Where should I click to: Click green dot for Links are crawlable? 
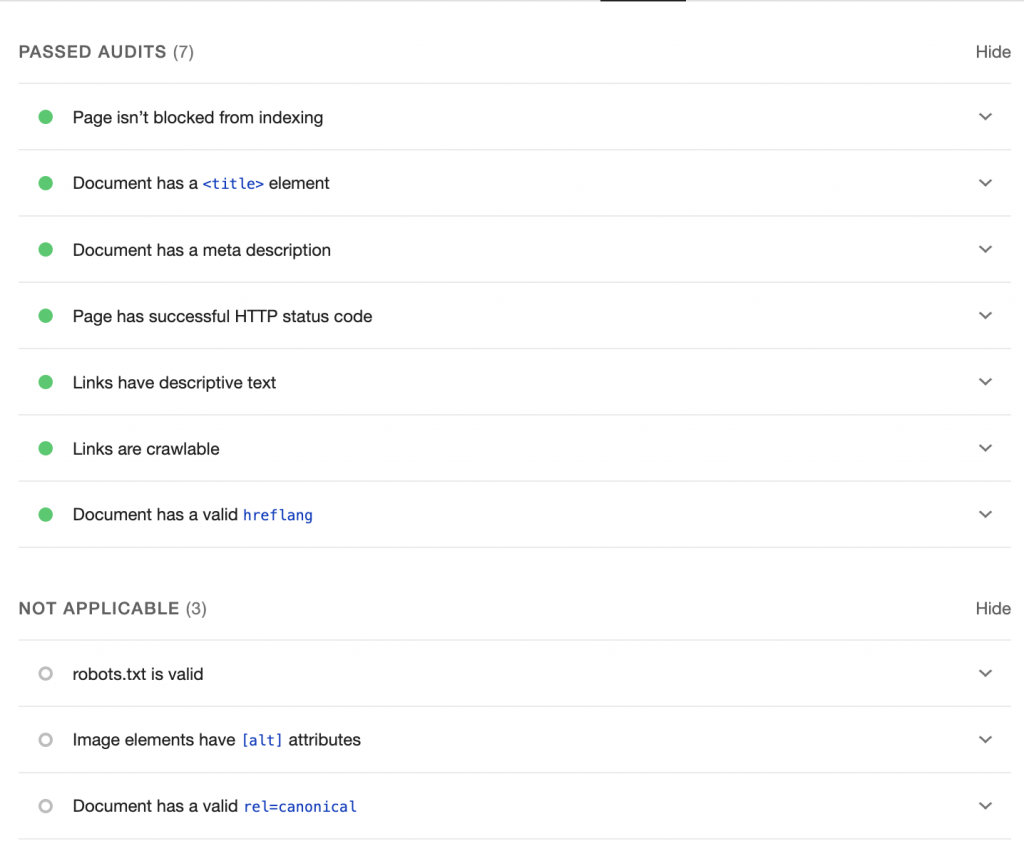coord(45,449)
